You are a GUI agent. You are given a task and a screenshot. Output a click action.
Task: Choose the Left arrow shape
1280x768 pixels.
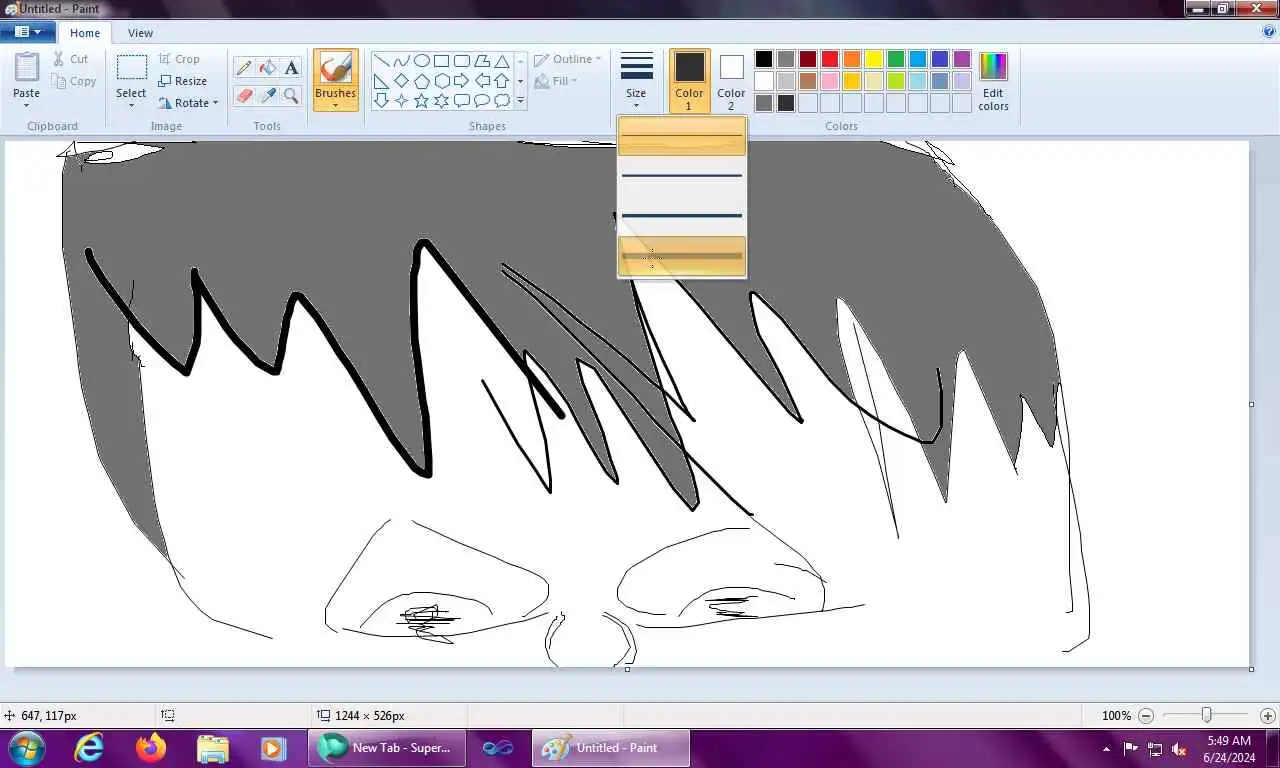(481, 81)
